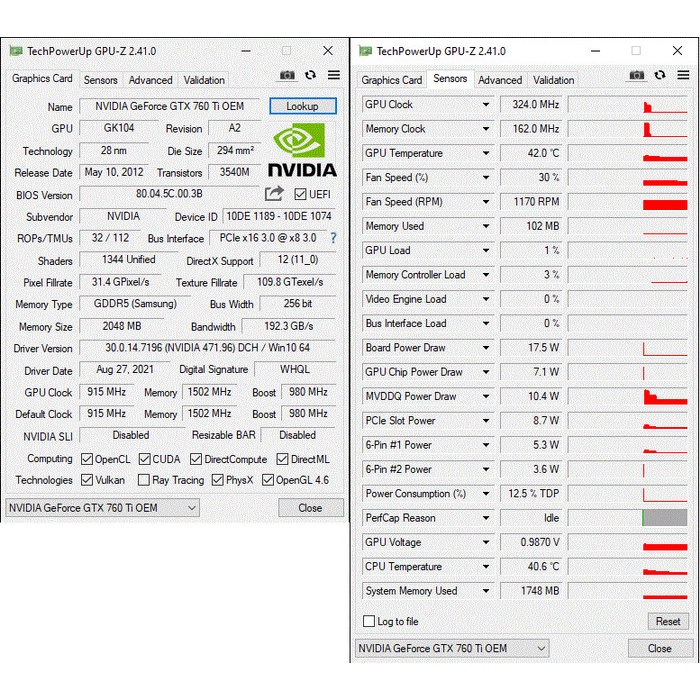Open GPU Temperature sensor dropdown arrow
The image size is (700, 700).
pyautogui.click(x=486, y=153)
